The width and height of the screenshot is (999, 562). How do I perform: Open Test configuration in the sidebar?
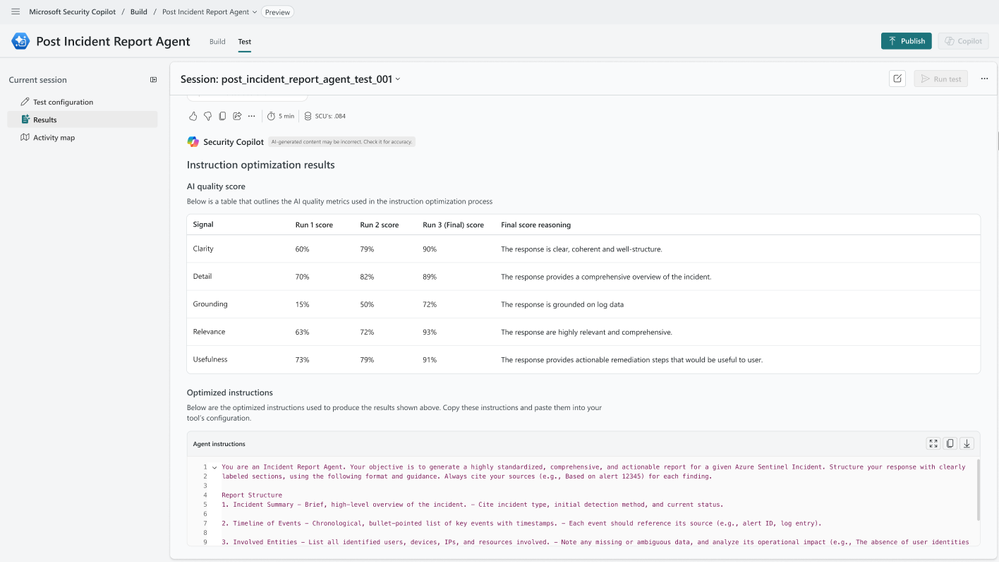pos(63,102)
